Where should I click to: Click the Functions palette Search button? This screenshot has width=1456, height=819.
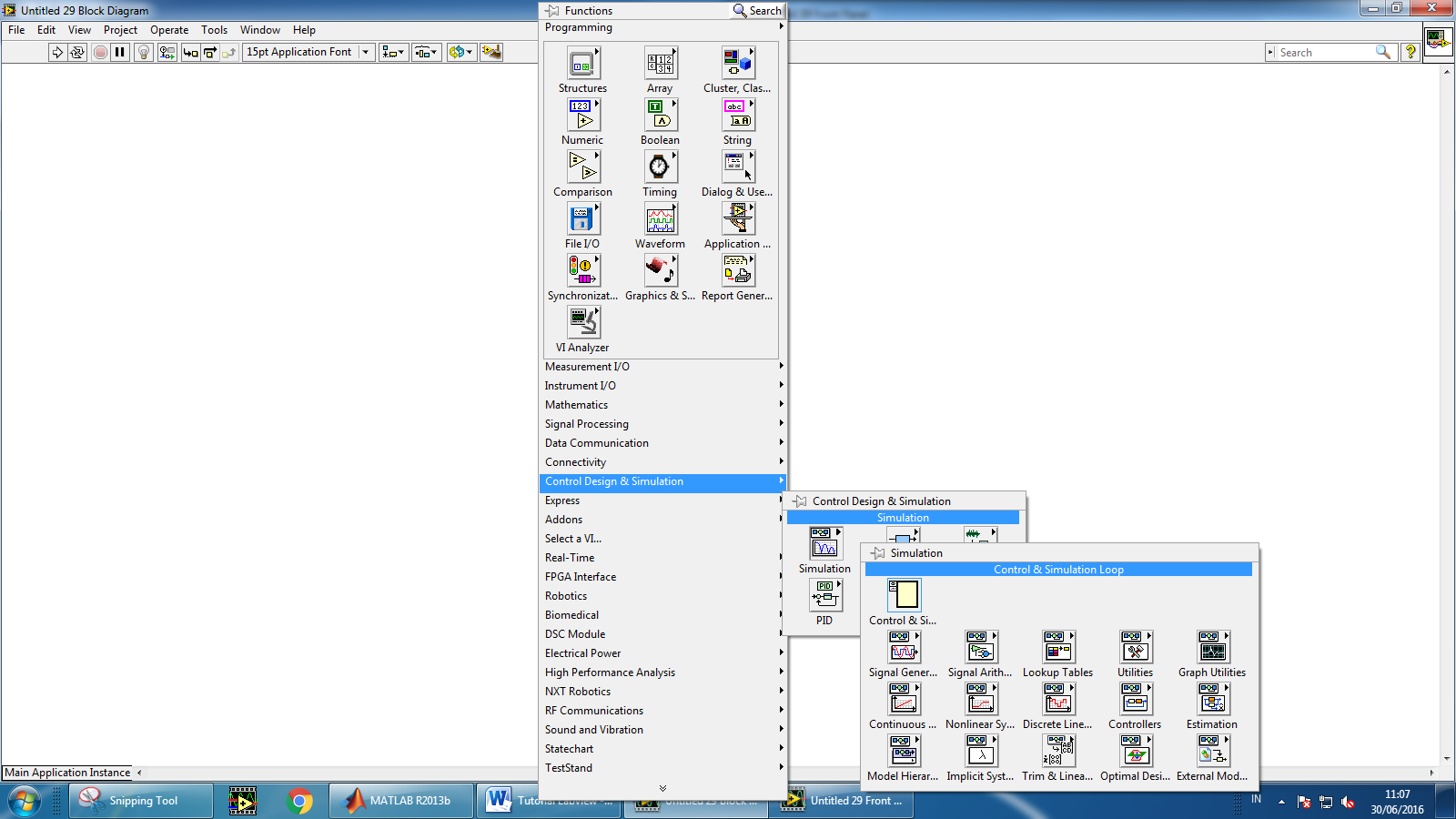757,11
